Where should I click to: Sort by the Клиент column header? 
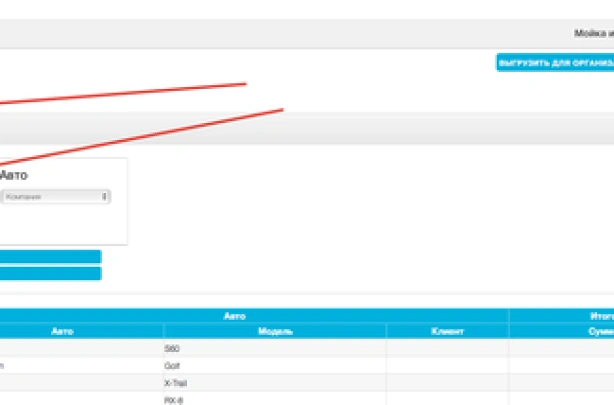click(x=447, y=330)
